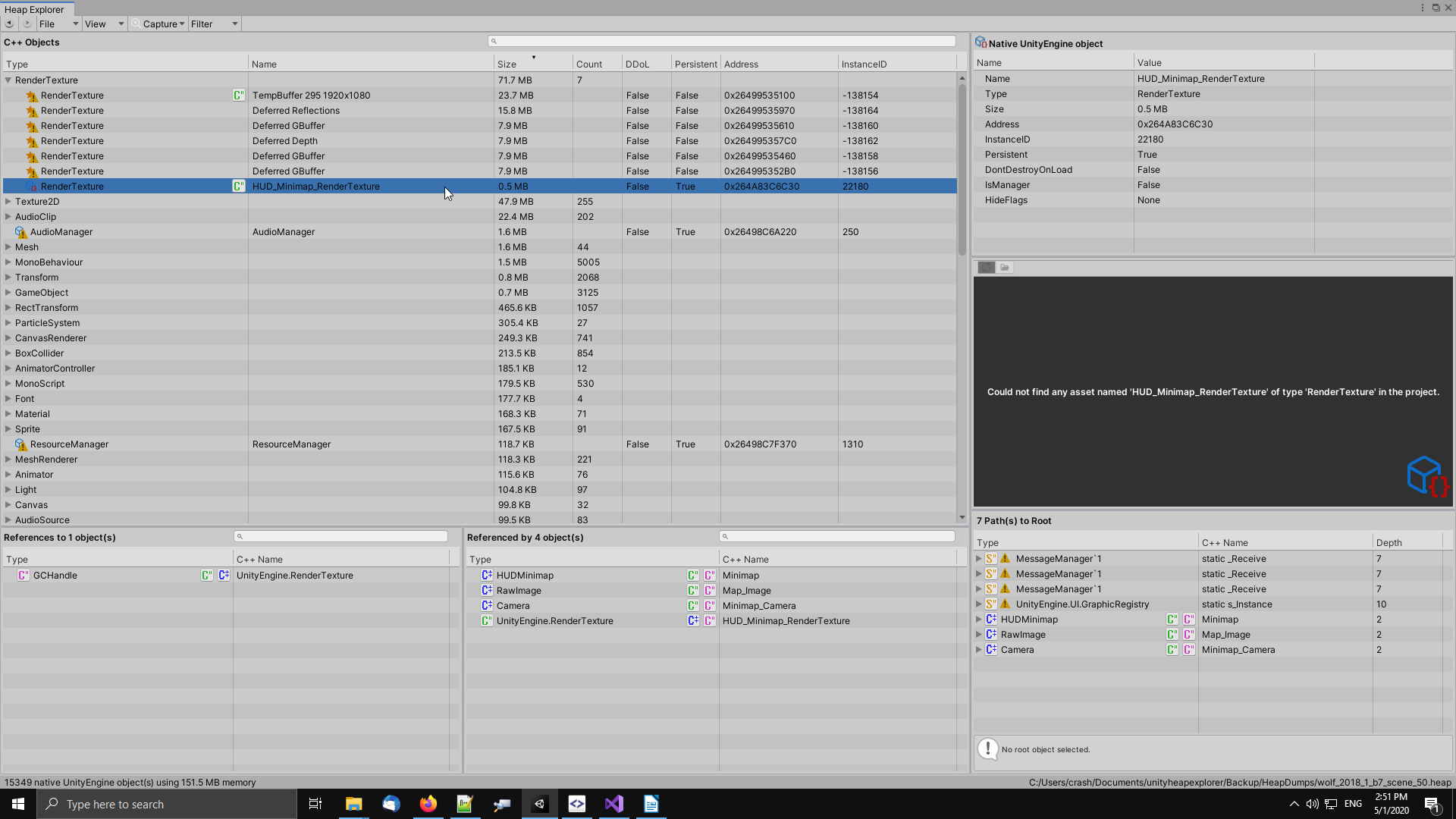Click AudioManager native object icon in list
Viewport: 1456px width, 819px height.
click(x=20, y=232)
